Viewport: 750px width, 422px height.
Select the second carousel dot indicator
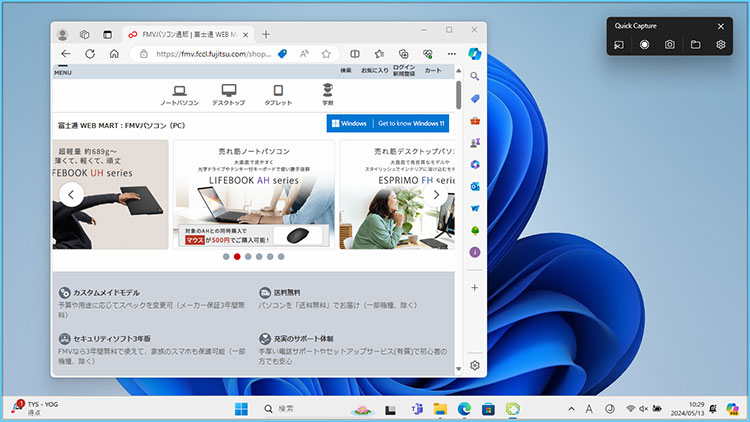[x=237, y=257]
